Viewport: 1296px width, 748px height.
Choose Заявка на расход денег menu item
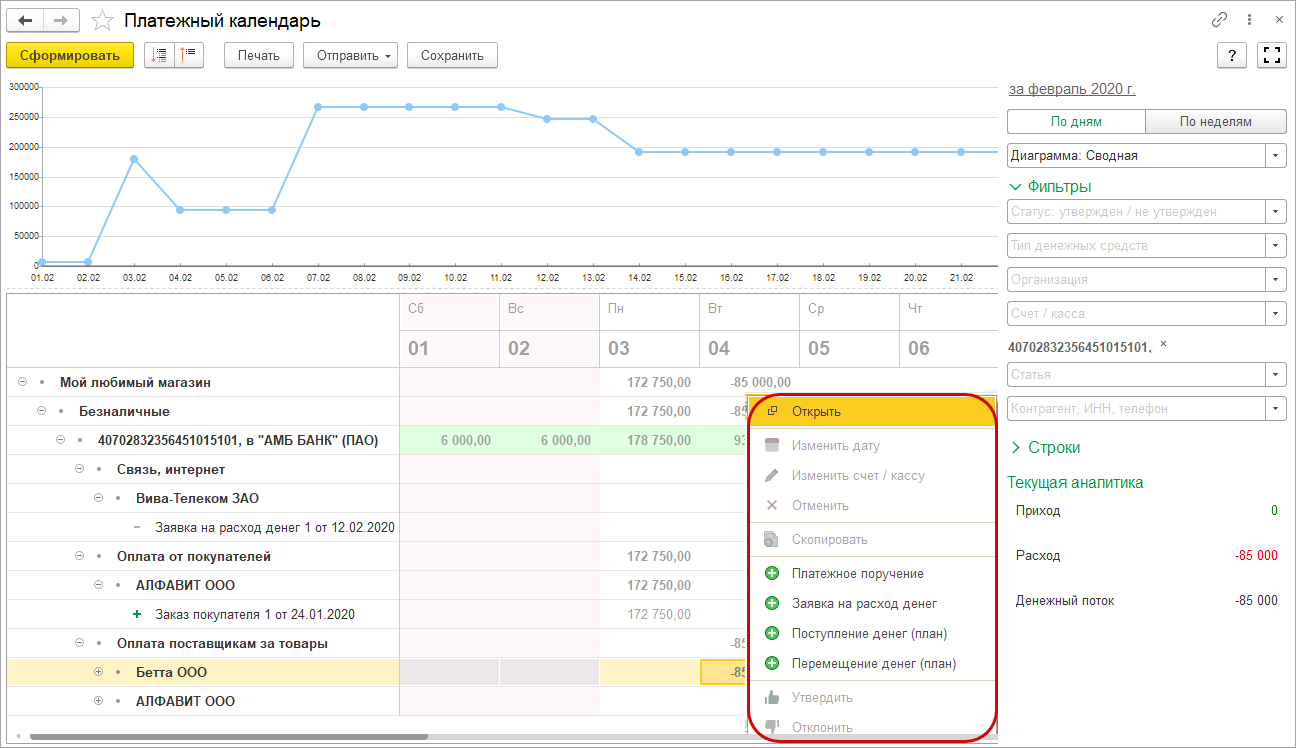(872, 604)
